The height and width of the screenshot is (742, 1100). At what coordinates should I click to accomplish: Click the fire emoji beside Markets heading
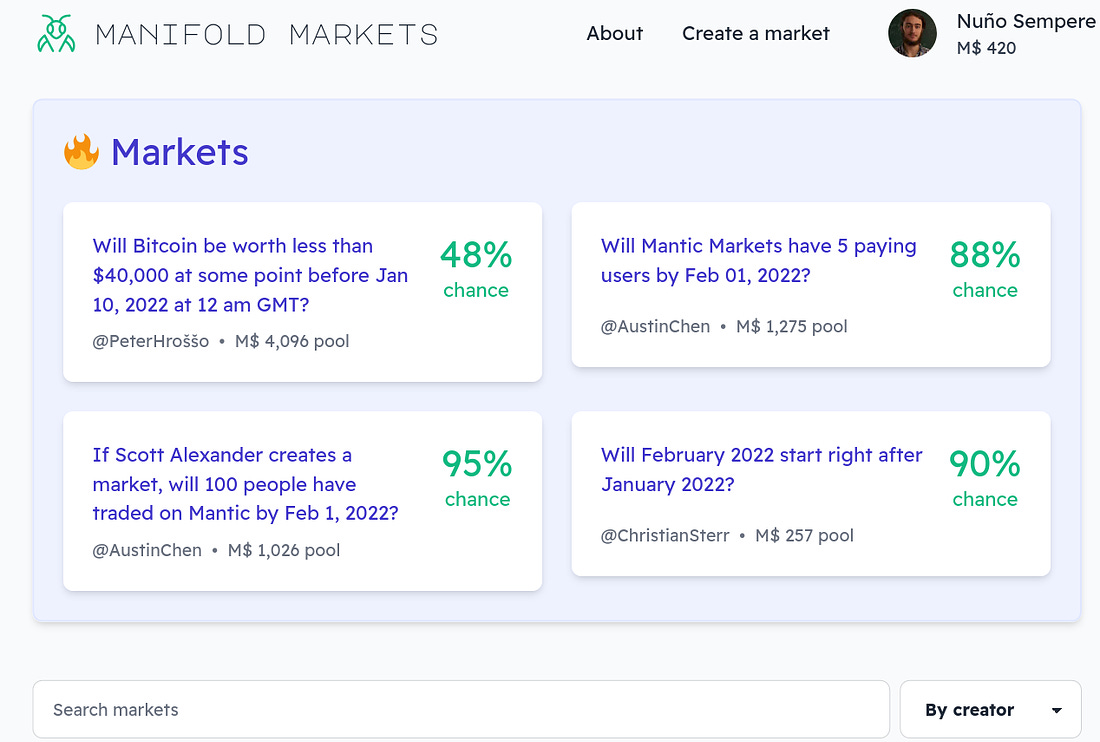click(x=81, y=153)
